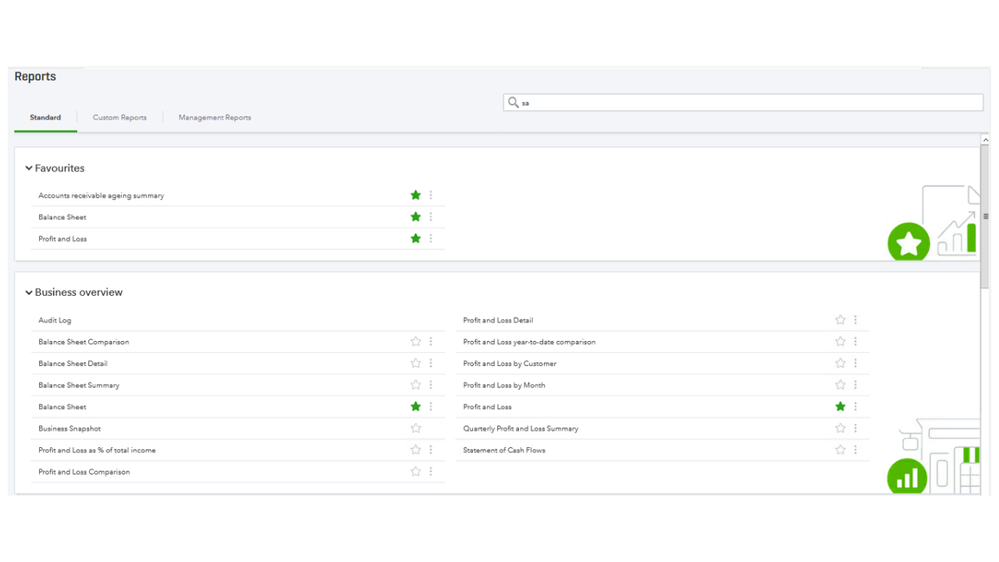Viewport: 999px width, 562px height.
Task: Toggle star for Profit and Loss as % of total income
Action: tap(415, 450)
